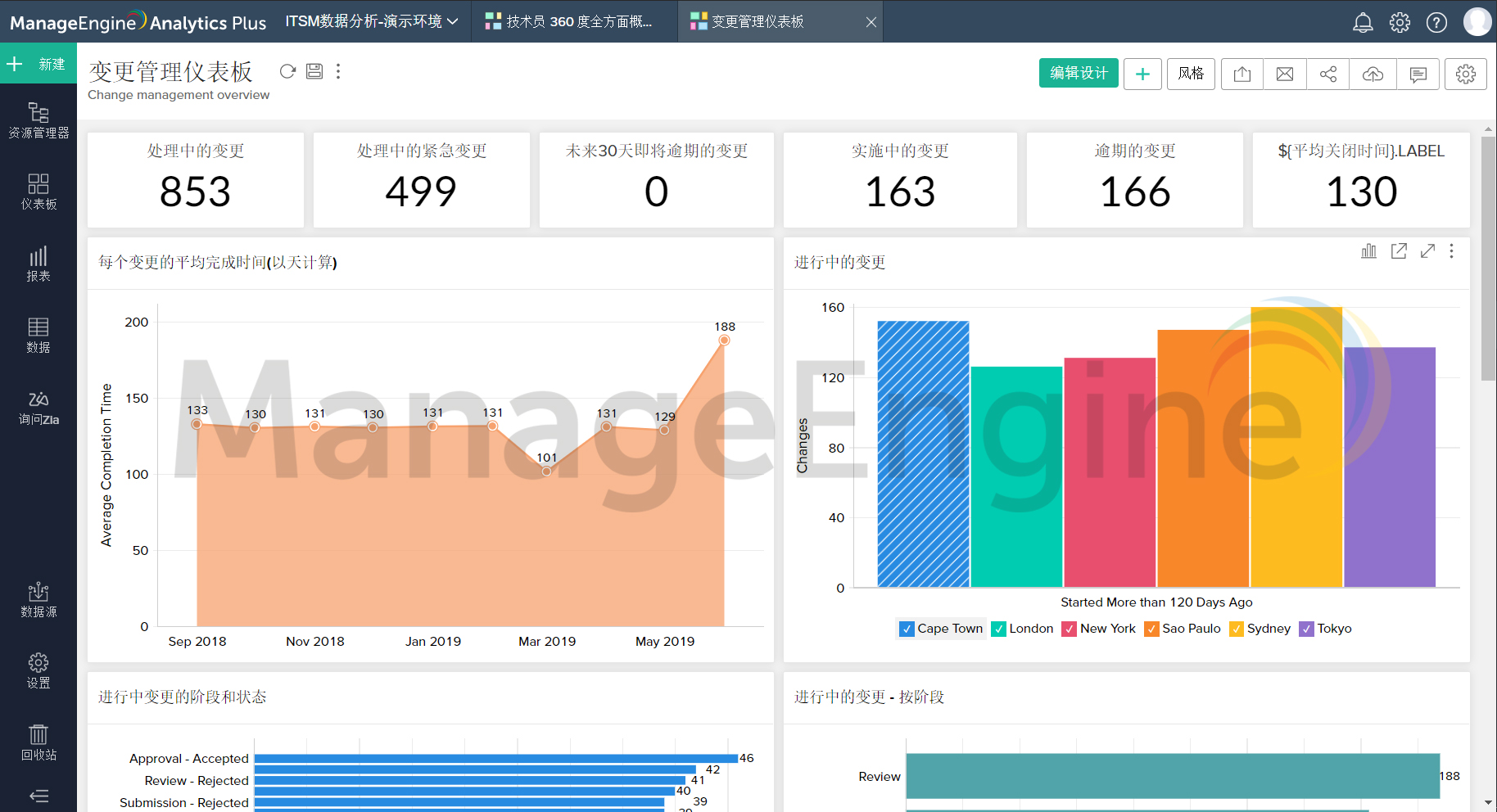
Task: Open 仪表板 in the sidebar
Action: 38,192
